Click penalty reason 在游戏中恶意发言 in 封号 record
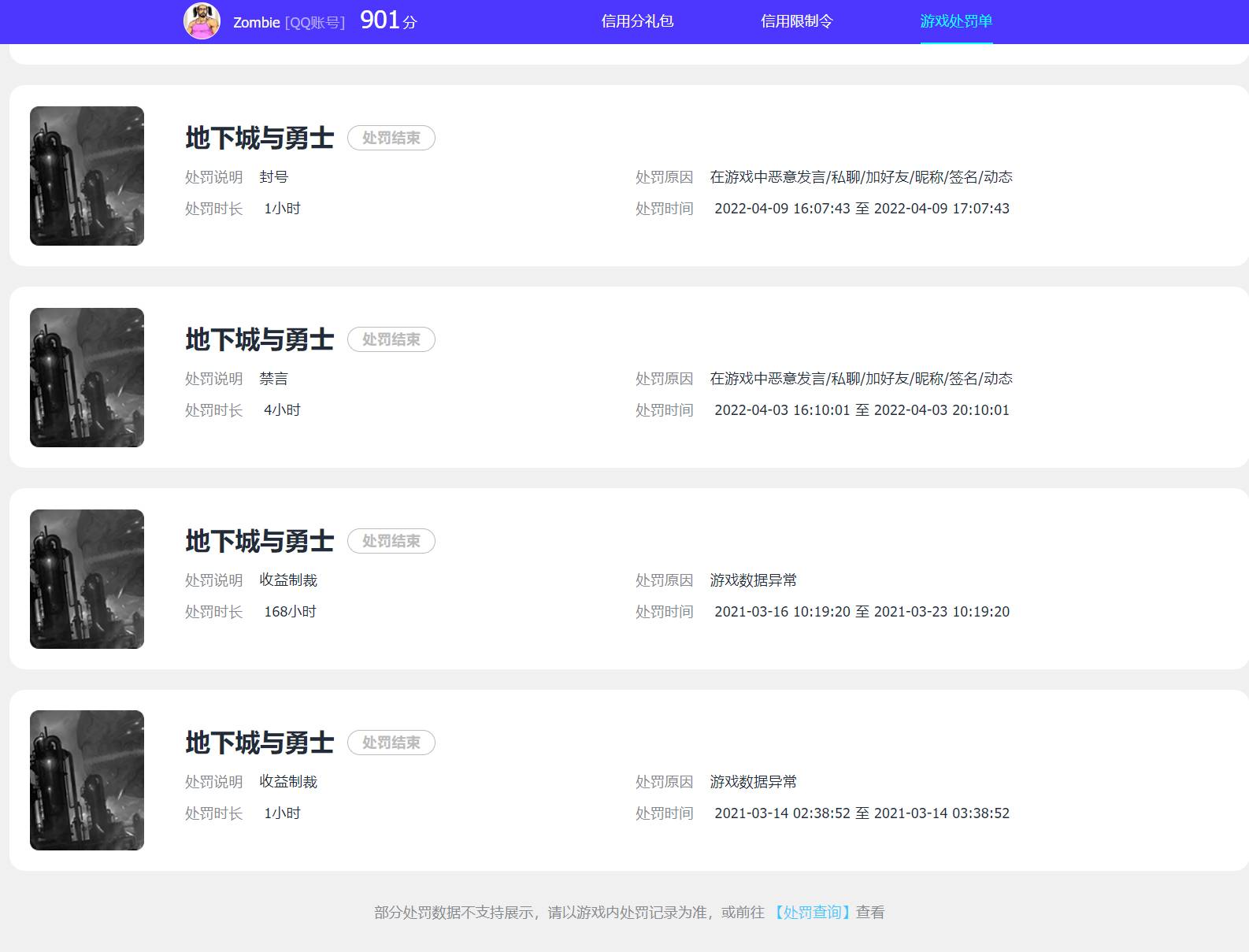 click(x=862, y=177)
